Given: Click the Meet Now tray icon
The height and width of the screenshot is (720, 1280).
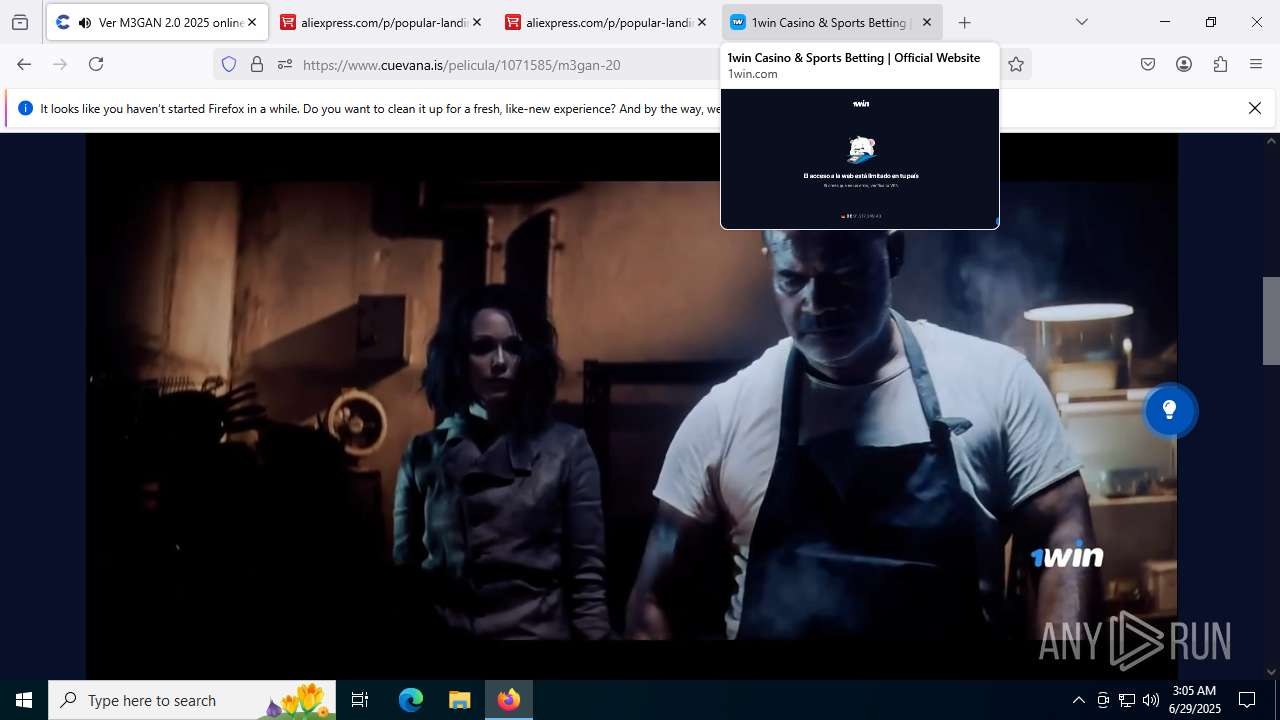Looking at the screenshot, I should [x=1103, y=700].
